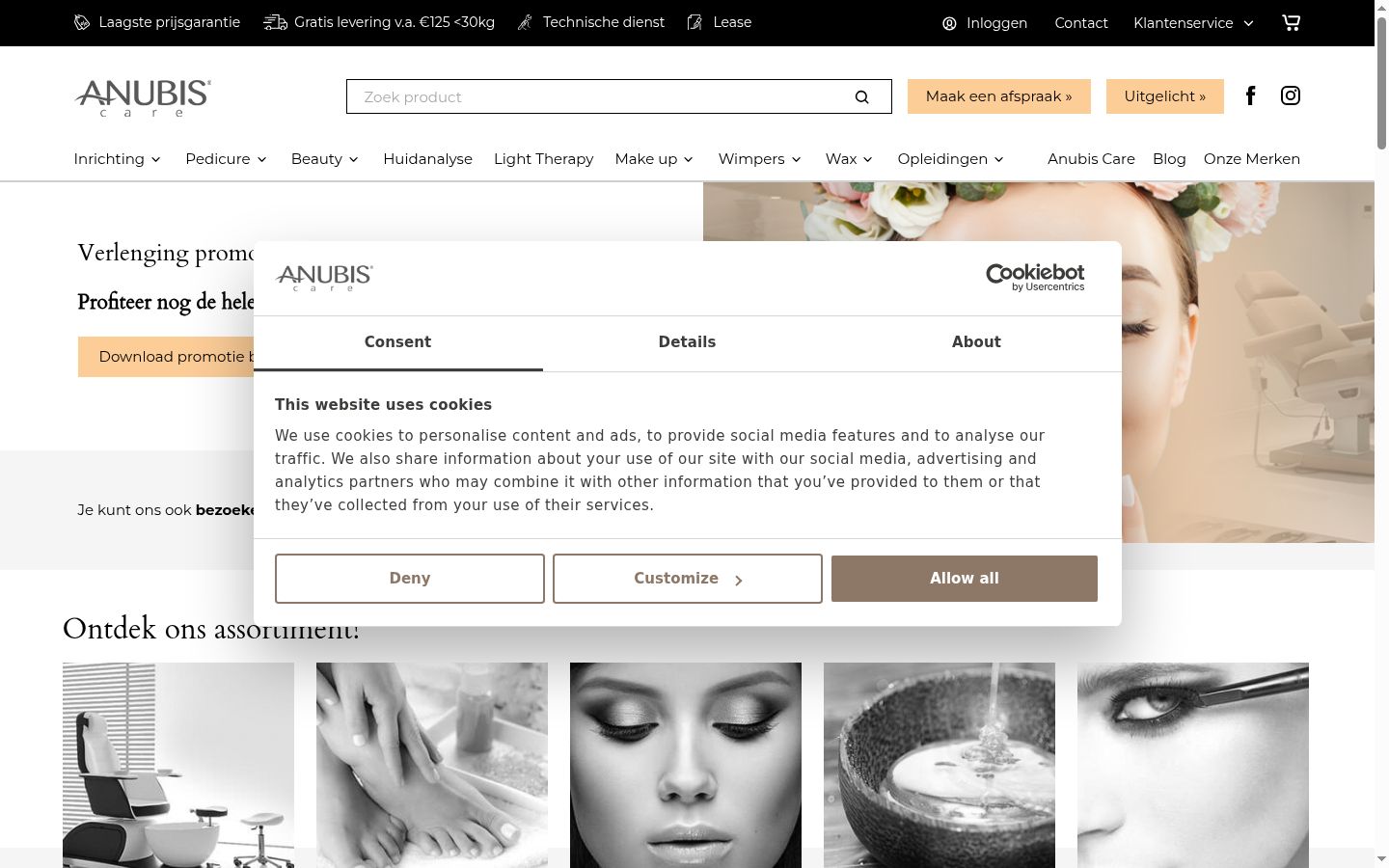Expand the Opleidingen menu
Viewport: 1389px width, 868px height.
951,159
